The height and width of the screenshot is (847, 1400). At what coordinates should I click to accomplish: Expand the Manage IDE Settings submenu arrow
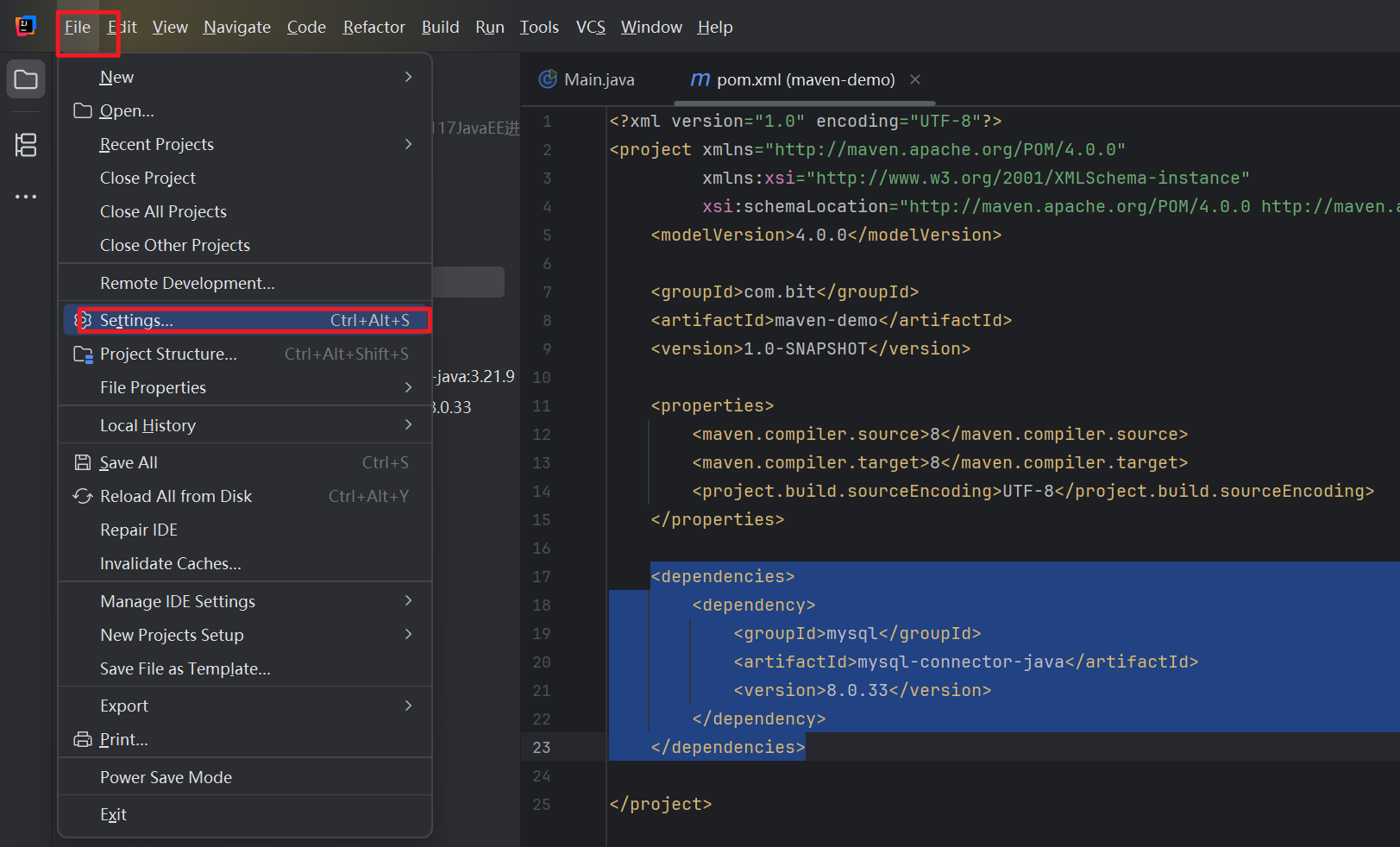[x=409, y=600]
